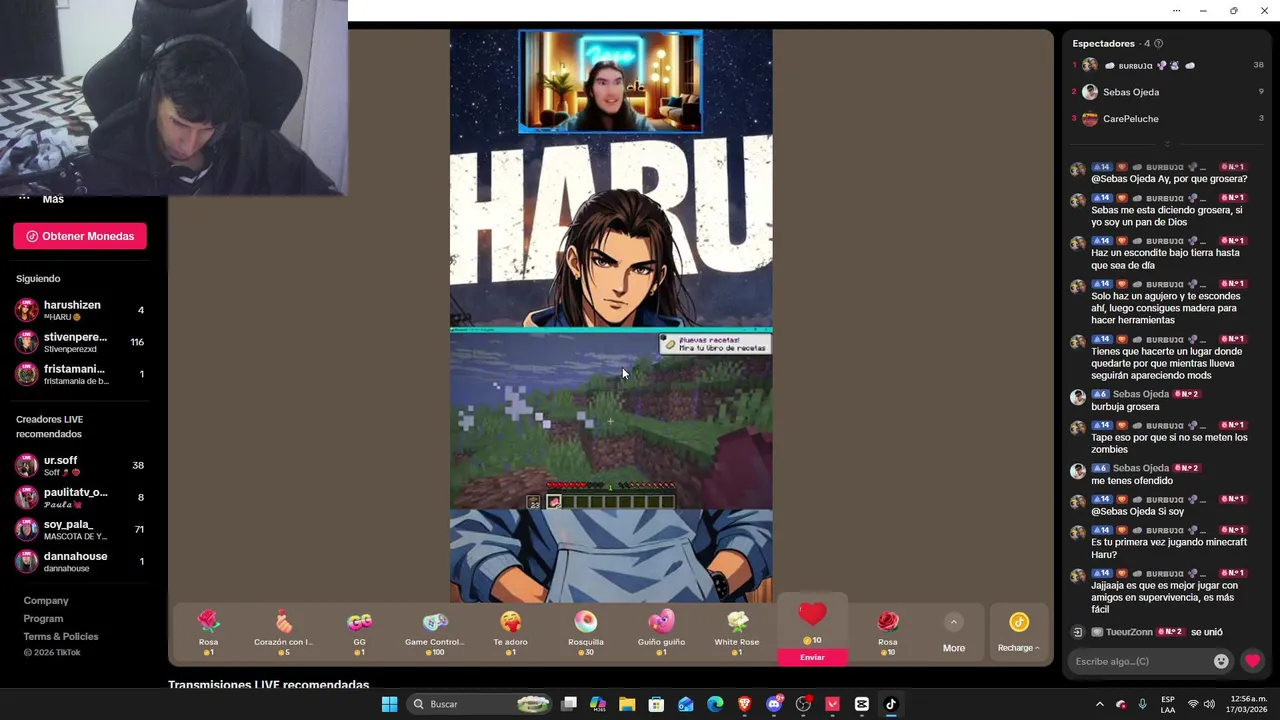1280x720 pixels.
Task: Click harushizen avatar in sidebar
Action: (x=26, y=310)
